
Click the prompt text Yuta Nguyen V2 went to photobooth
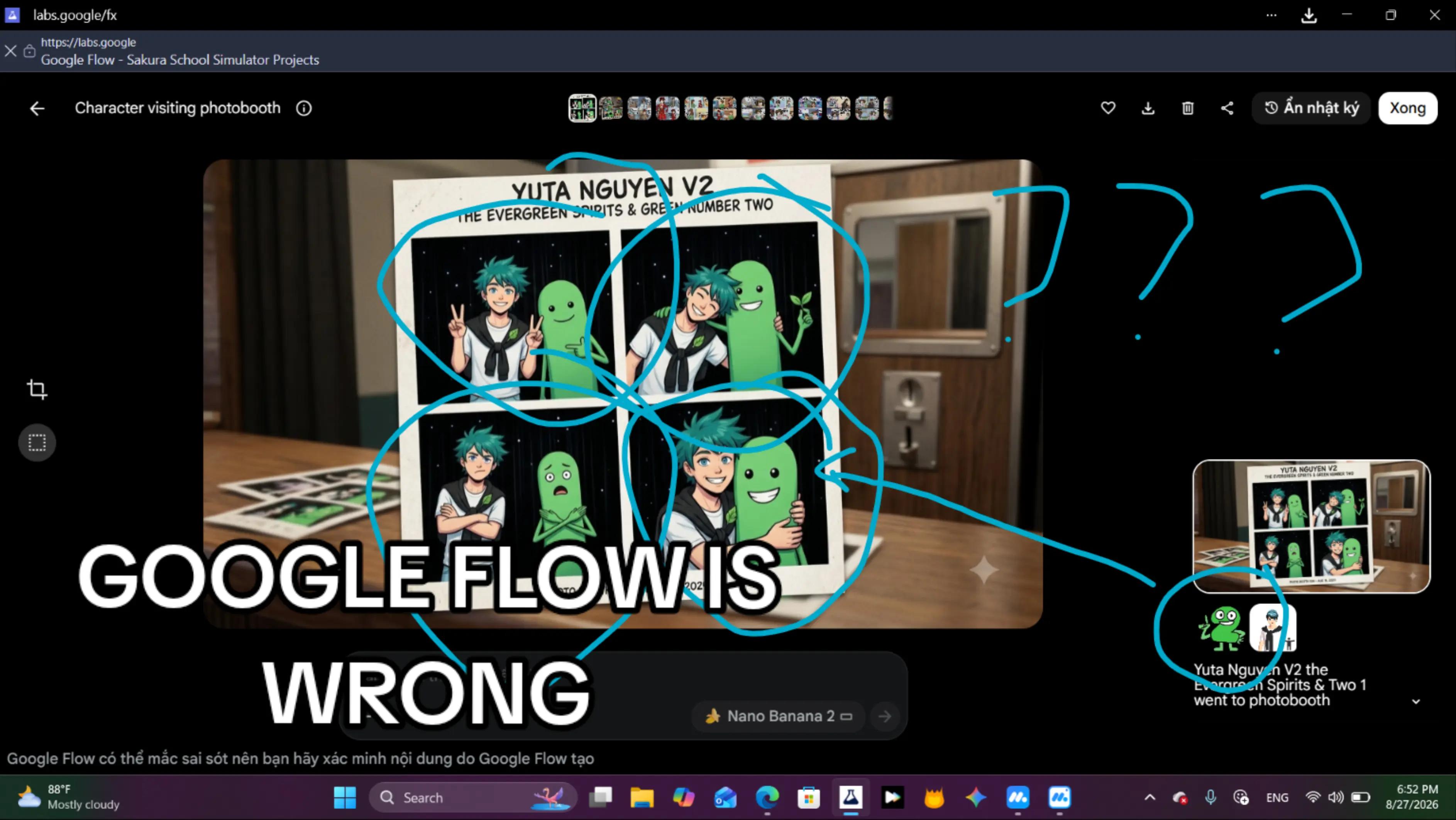[x=1280, y=685]
